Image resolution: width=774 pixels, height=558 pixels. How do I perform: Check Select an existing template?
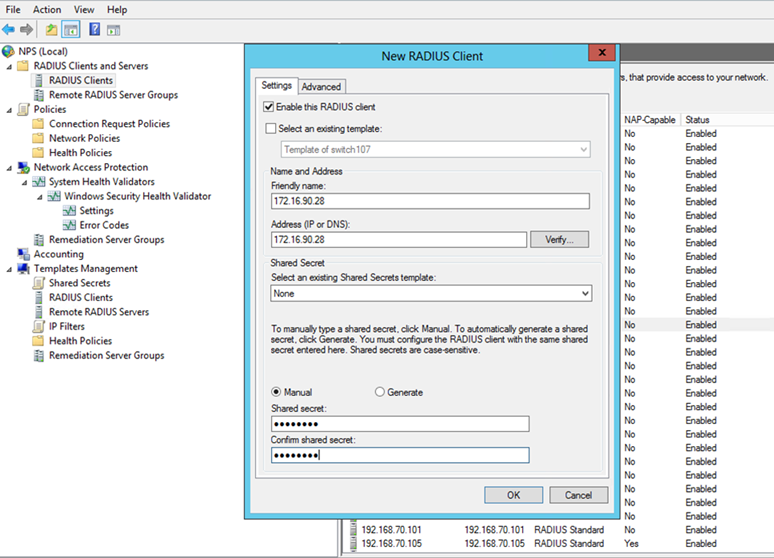(268, 128)
